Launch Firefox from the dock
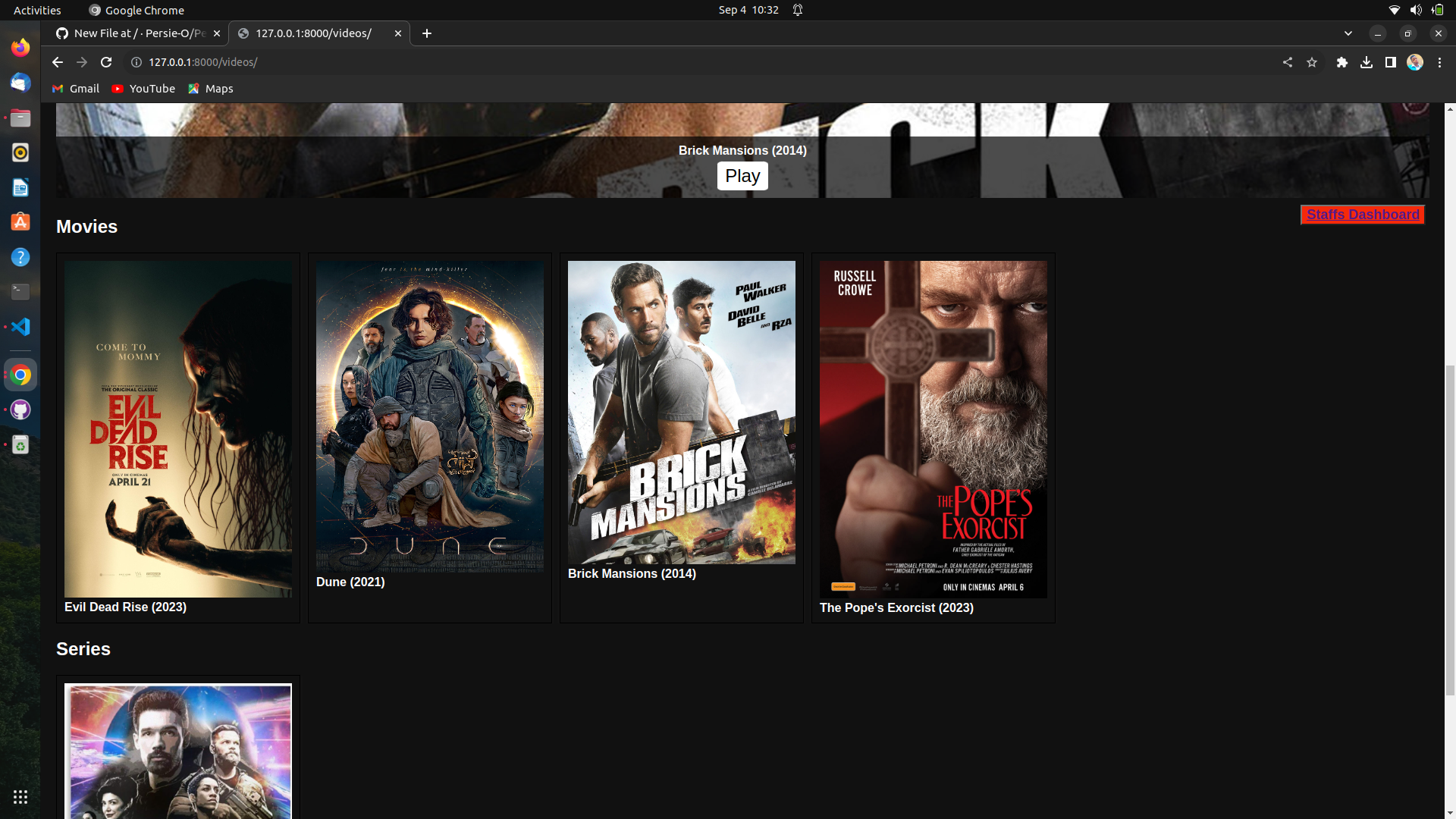Viewport: 1456px width, 819px height. (20, 47)
